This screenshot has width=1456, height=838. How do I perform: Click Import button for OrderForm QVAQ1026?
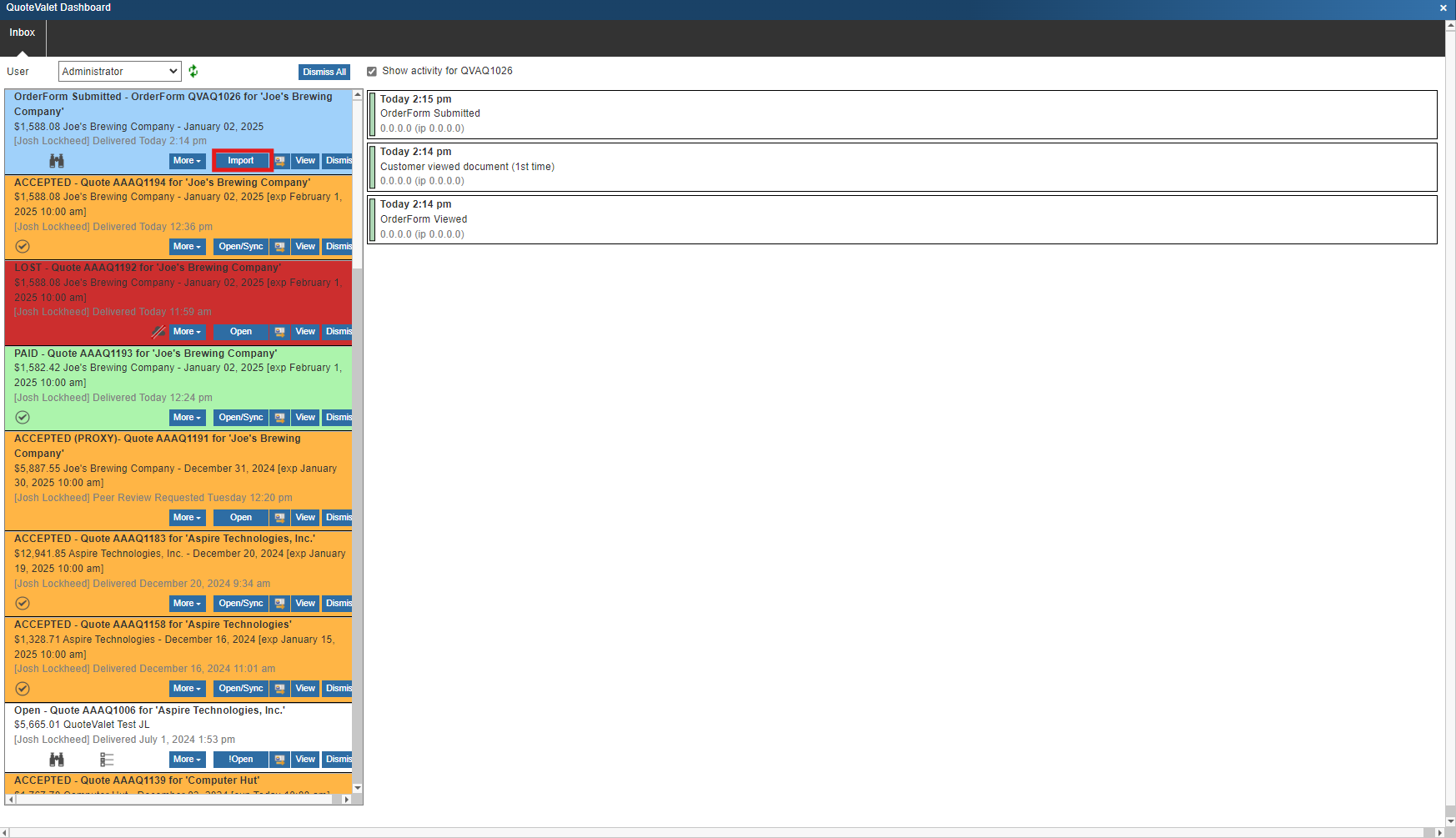241,161
